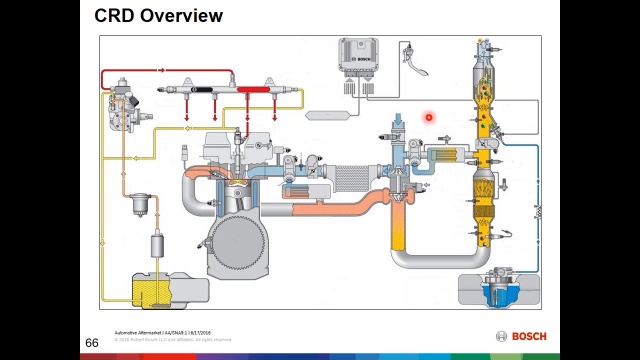Click the Bosch engine control unit in diagram
Screen dimensions: 640x360
[x=358, y=57]
